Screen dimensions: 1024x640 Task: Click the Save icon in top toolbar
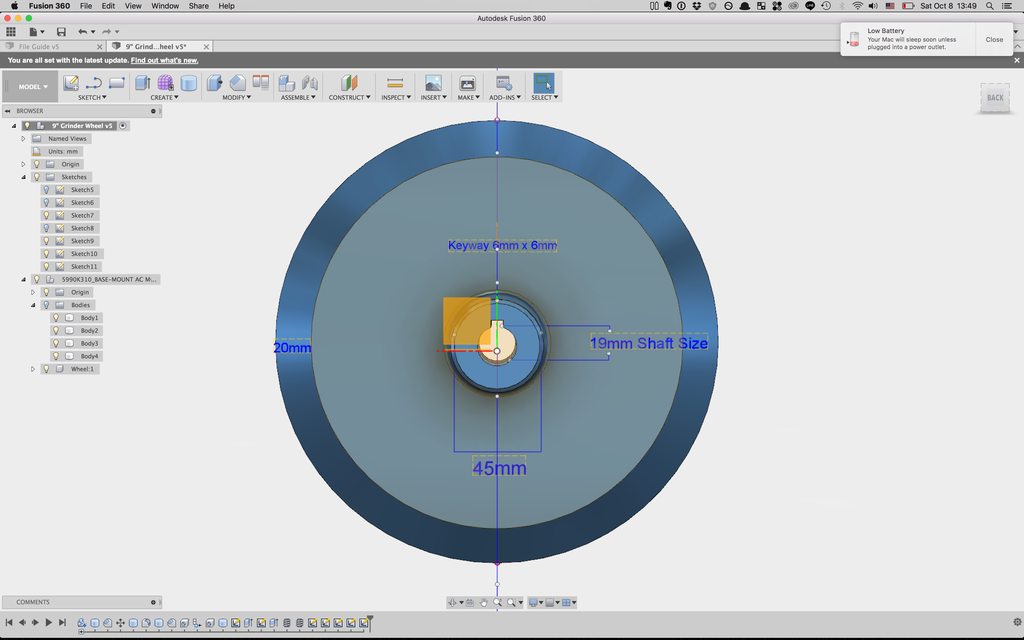point(61,32)
